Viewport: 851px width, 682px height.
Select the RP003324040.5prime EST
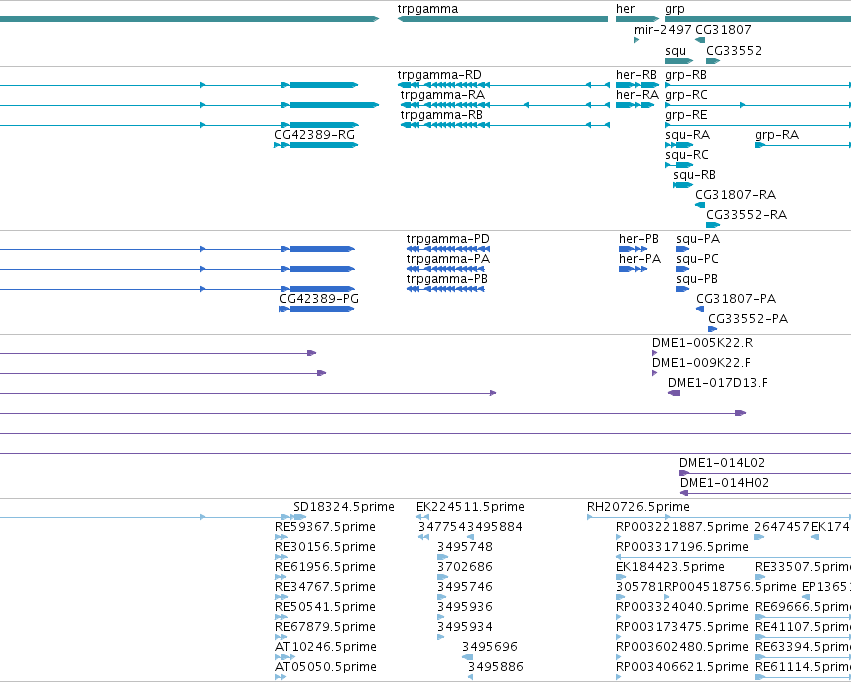(619, 617)
